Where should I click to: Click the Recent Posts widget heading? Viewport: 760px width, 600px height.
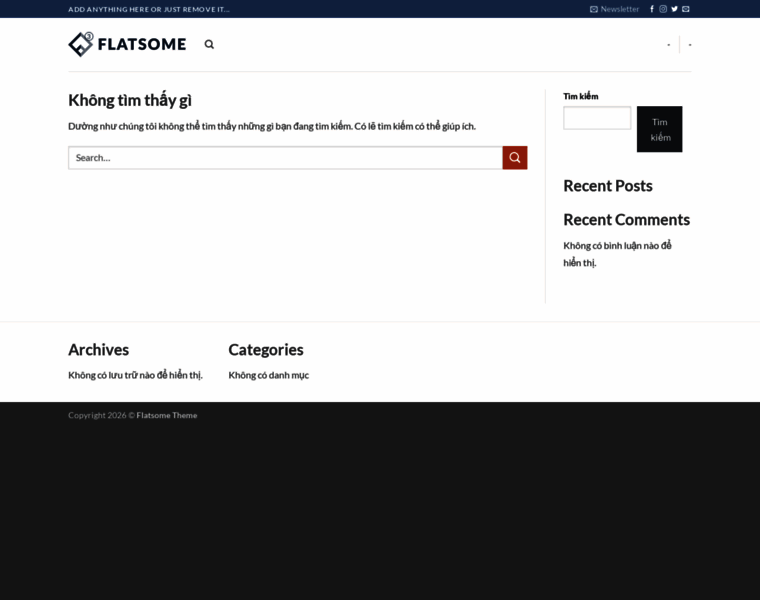coord(607,186)
